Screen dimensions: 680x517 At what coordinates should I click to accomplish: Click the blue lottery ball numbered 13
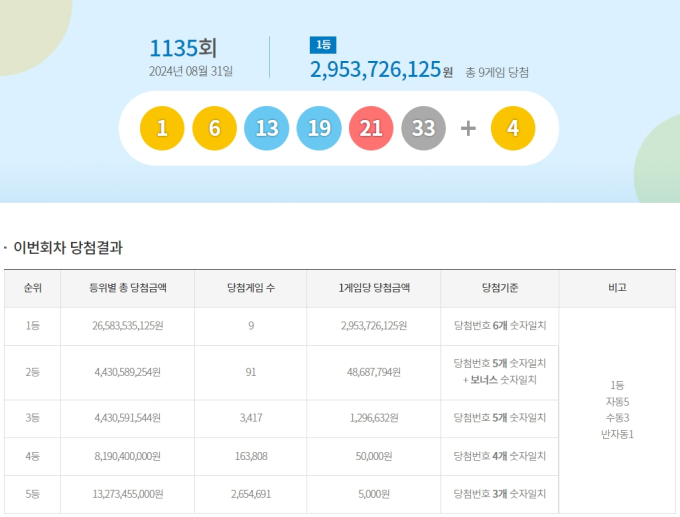[267, 128]
